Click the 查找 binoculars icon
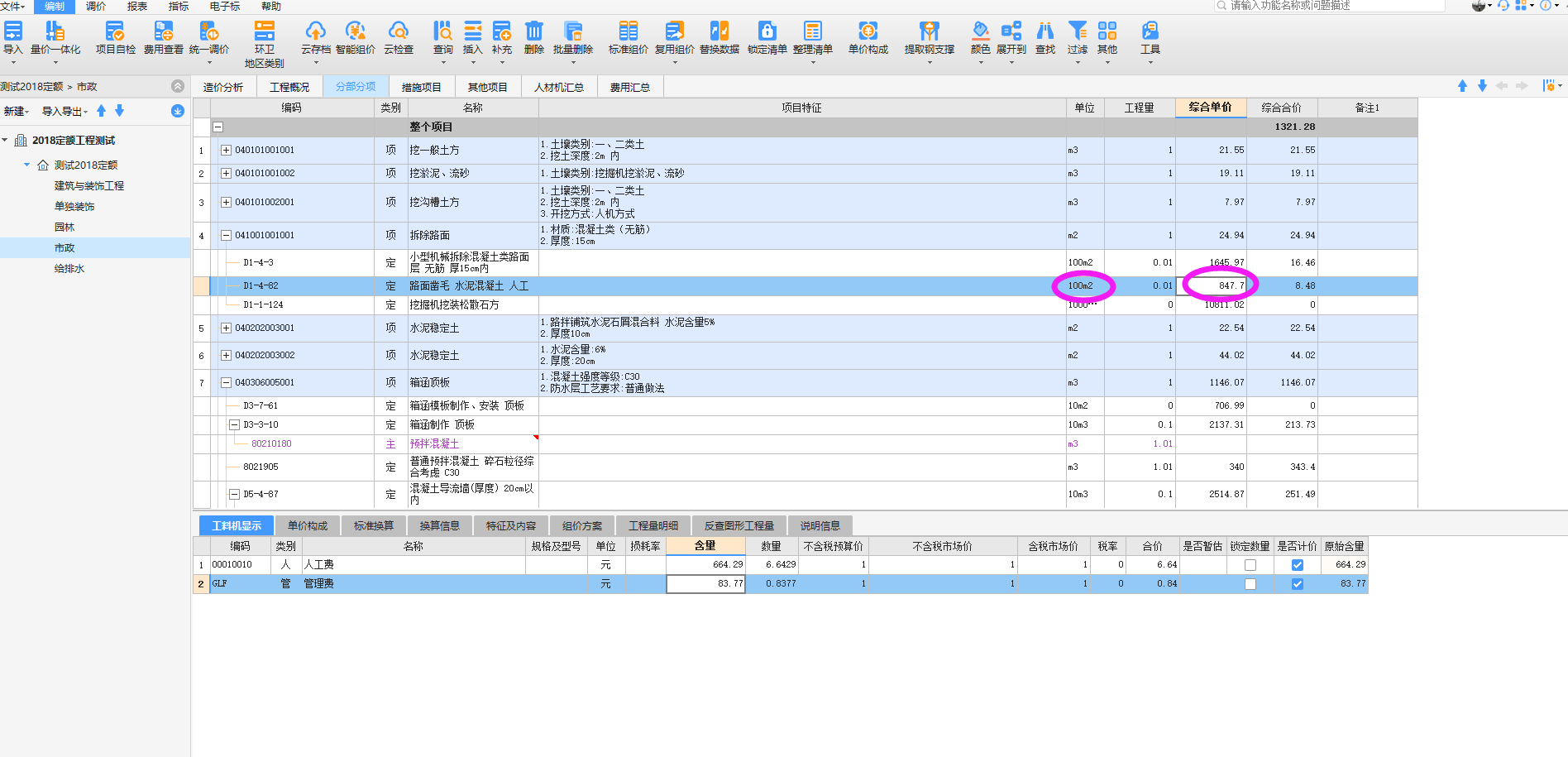The width and height of the screenshot is (1568, 757). (1045, 31)
